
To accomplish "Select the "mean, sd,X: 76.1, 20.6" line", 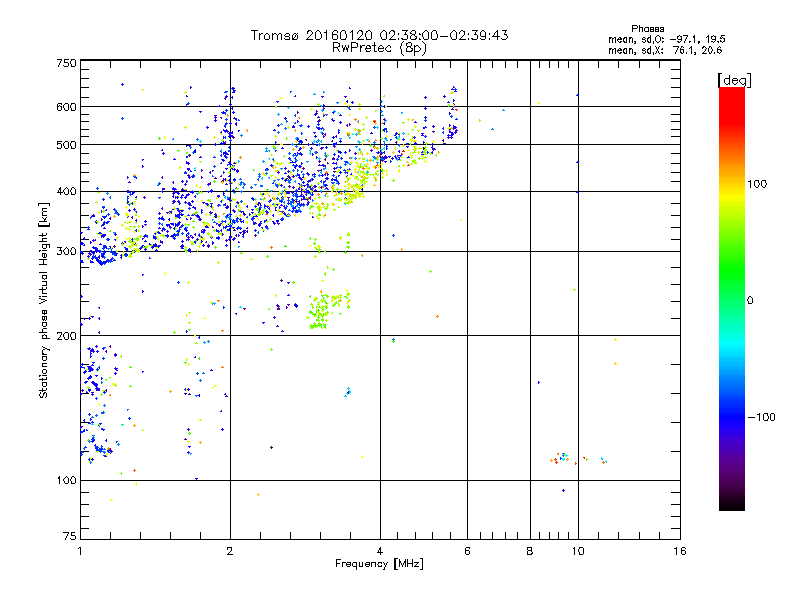I will tap(665, 50).
